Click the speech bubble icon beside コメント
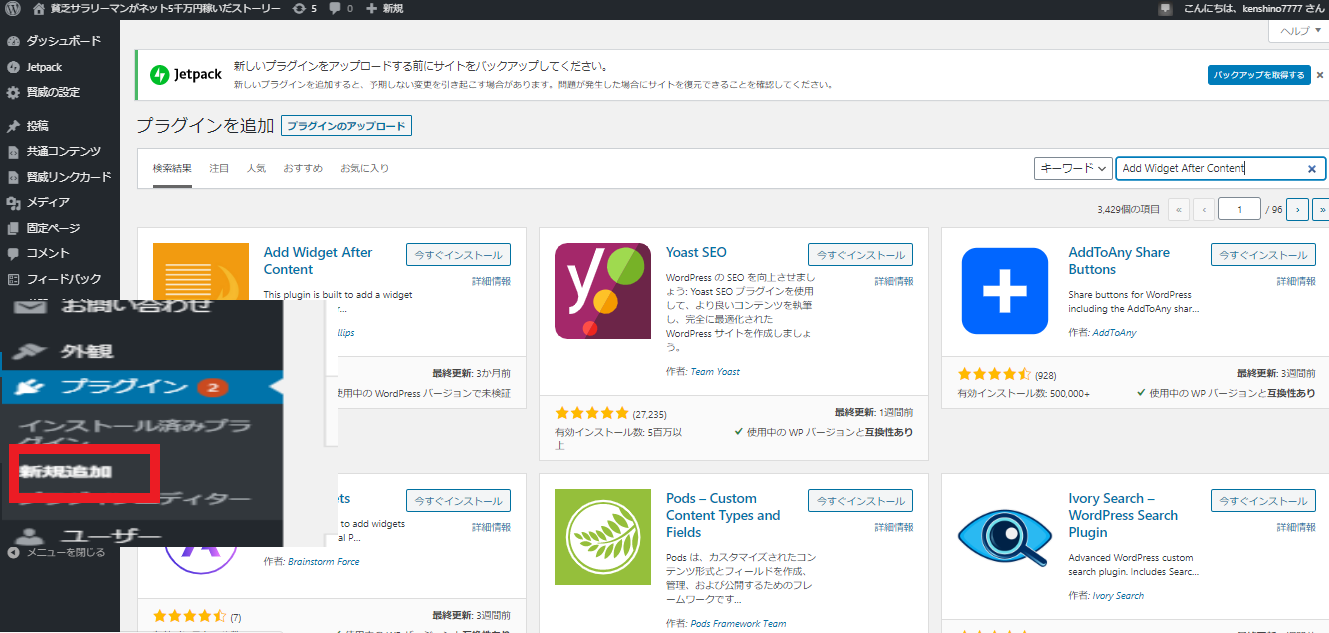Image resolution: width=1329 pixels, height=633 pixels. (13, 253)
